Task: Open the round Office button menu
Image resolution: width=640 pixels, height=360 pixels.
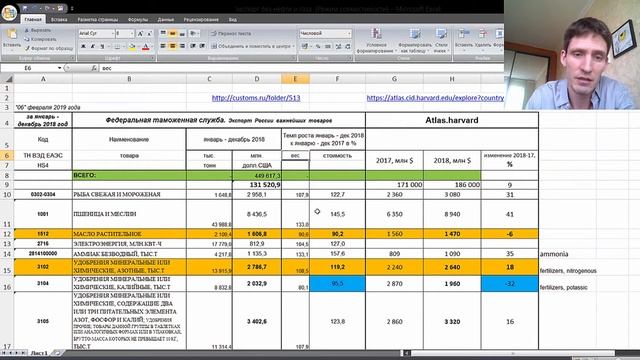Action: pos(9,12)
